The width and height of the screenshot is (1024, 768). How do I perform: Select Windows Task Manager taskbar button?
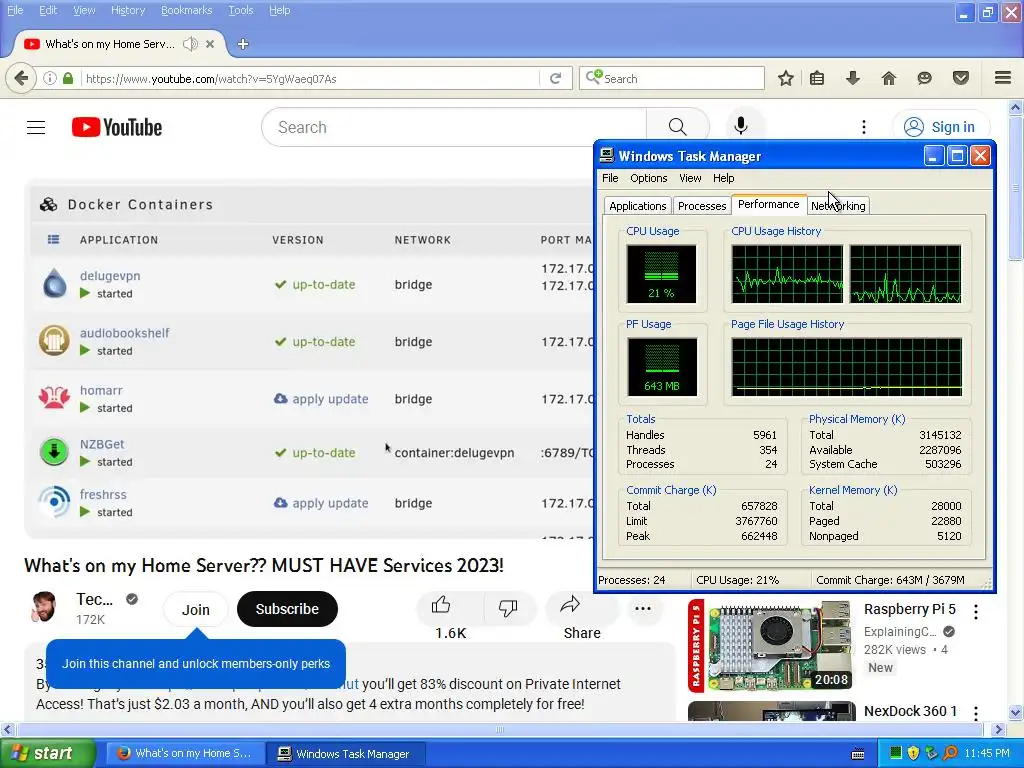tap(346, 754)
